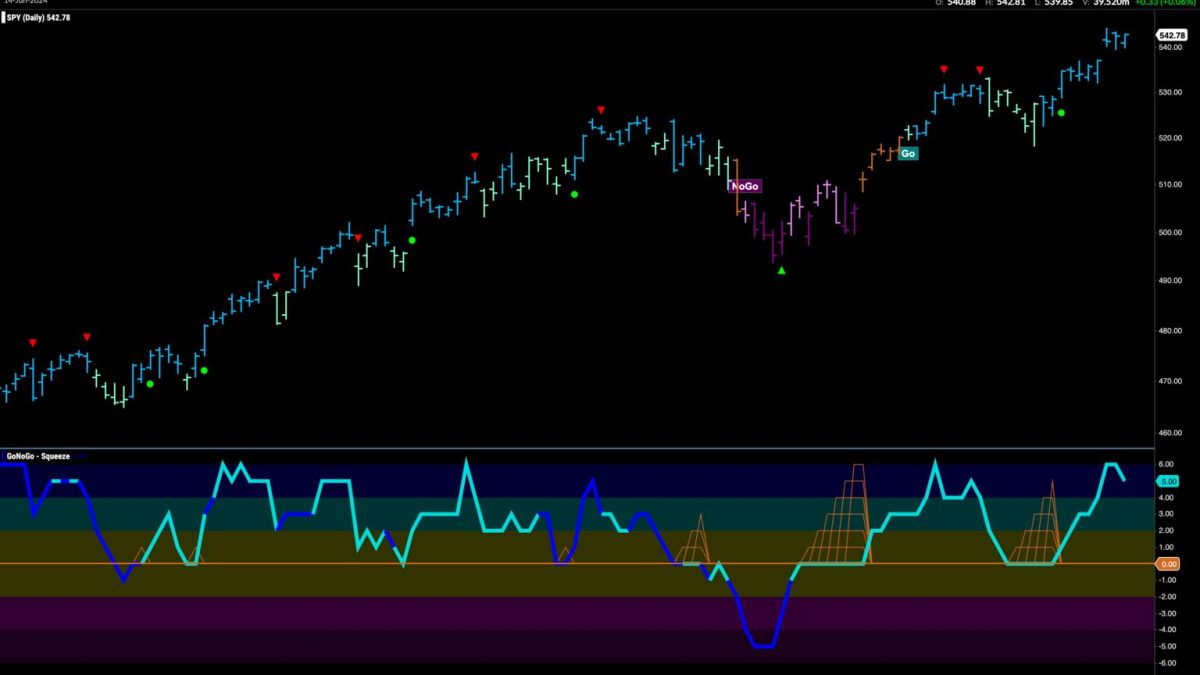The height and width of the screenshot is (675, 1200).
Task: Click the 510.00 price axis label
Action: pyautogui.click(x=1172, y=185)
